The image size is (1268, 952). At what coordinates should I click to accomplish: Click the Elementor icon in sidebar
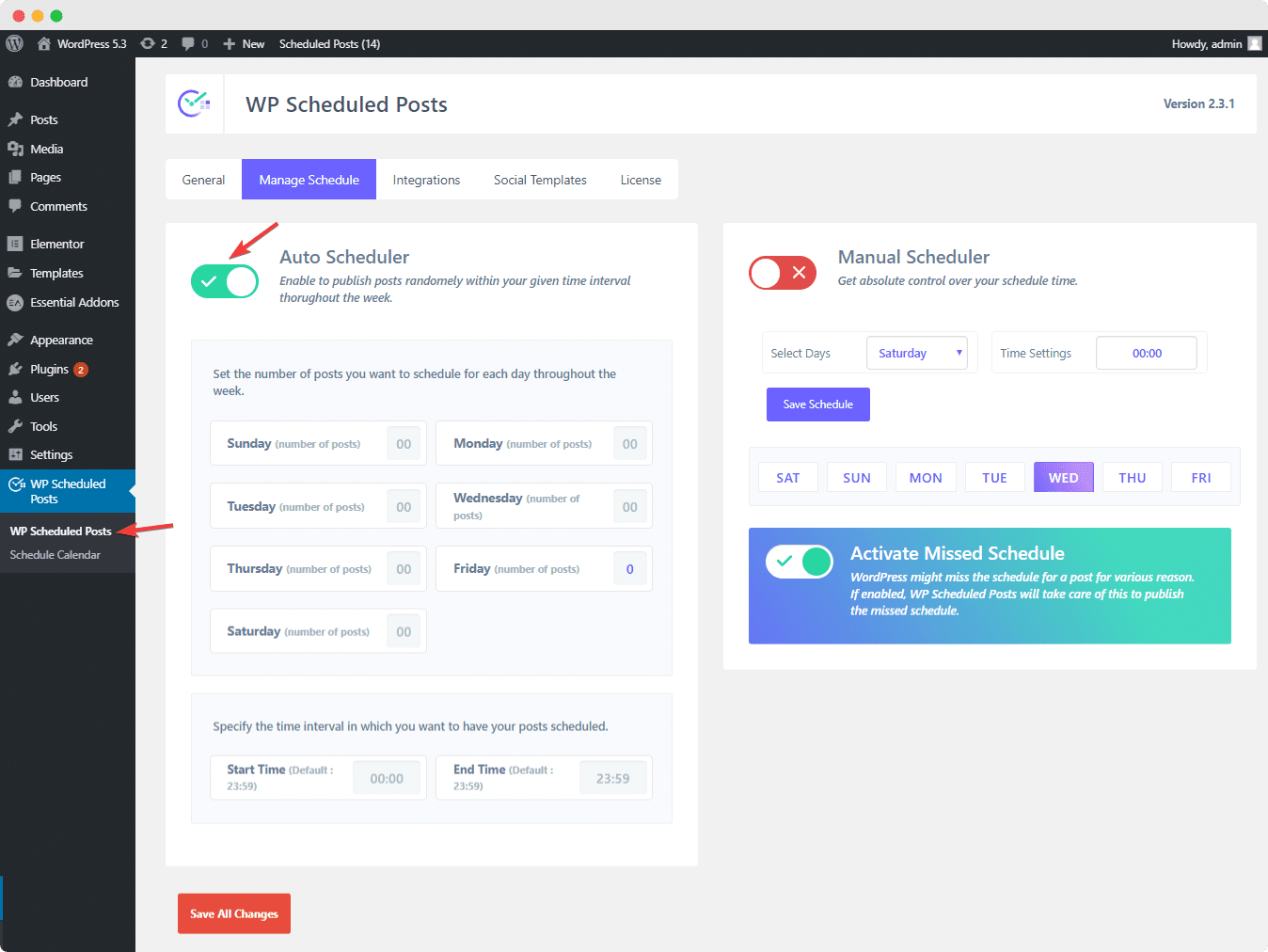pyautogui.click(x=15, y=244)
